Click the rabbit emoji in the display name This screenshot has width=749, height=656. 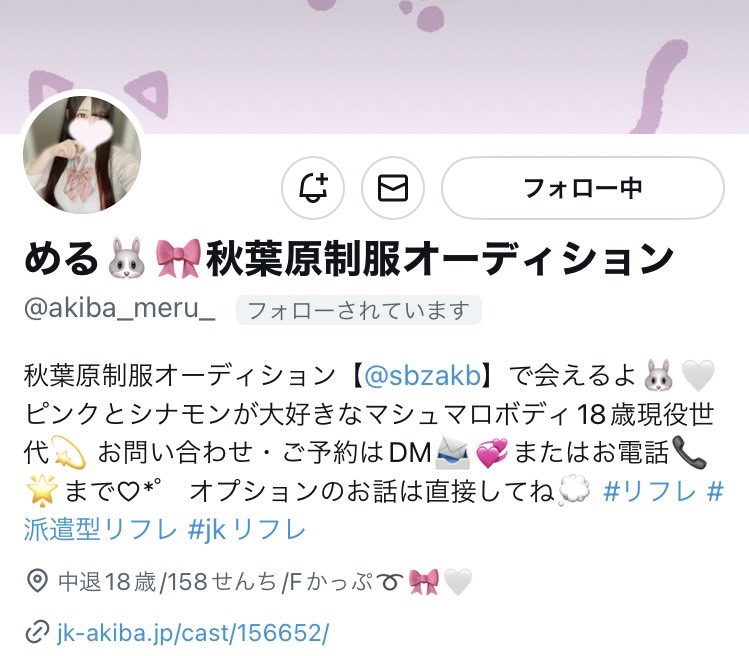[127, 258]
